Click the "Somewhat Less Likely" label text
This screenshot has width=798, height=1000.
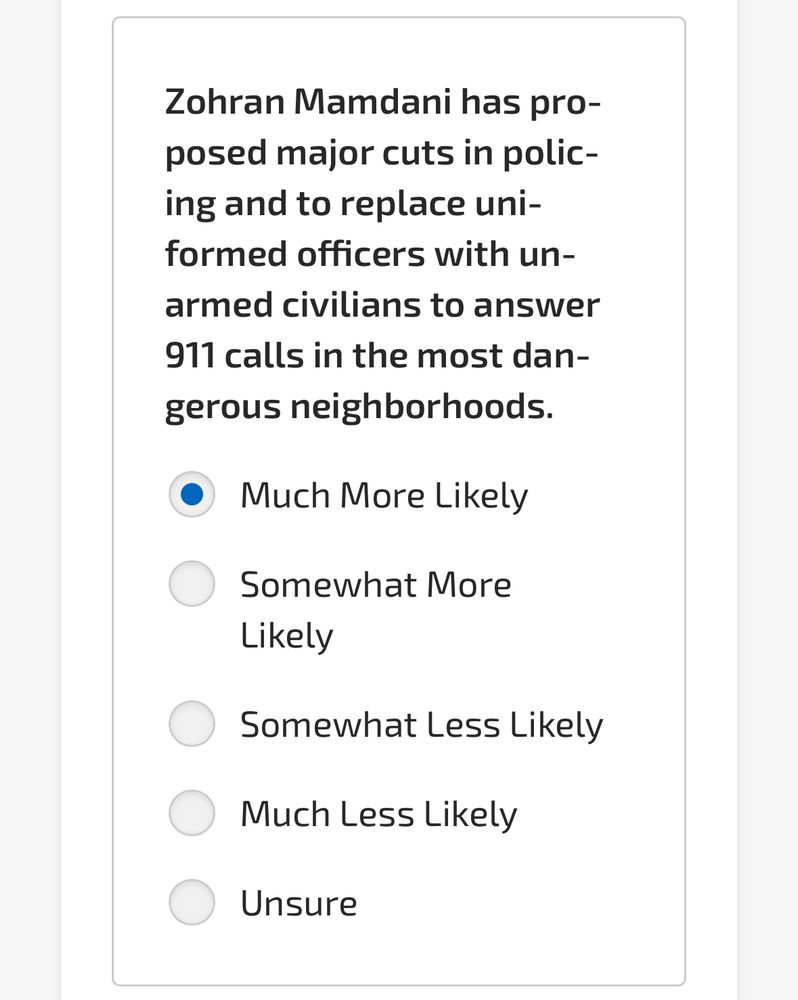tap(422, 726)
